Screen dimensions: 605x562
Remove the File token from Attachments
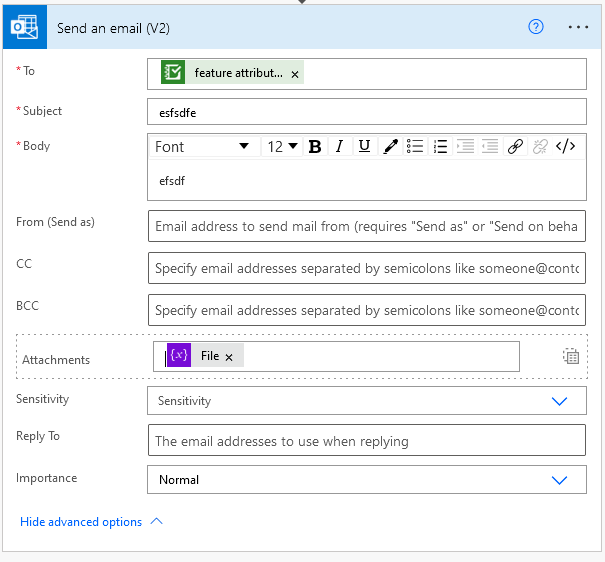[x=229, y=357]
